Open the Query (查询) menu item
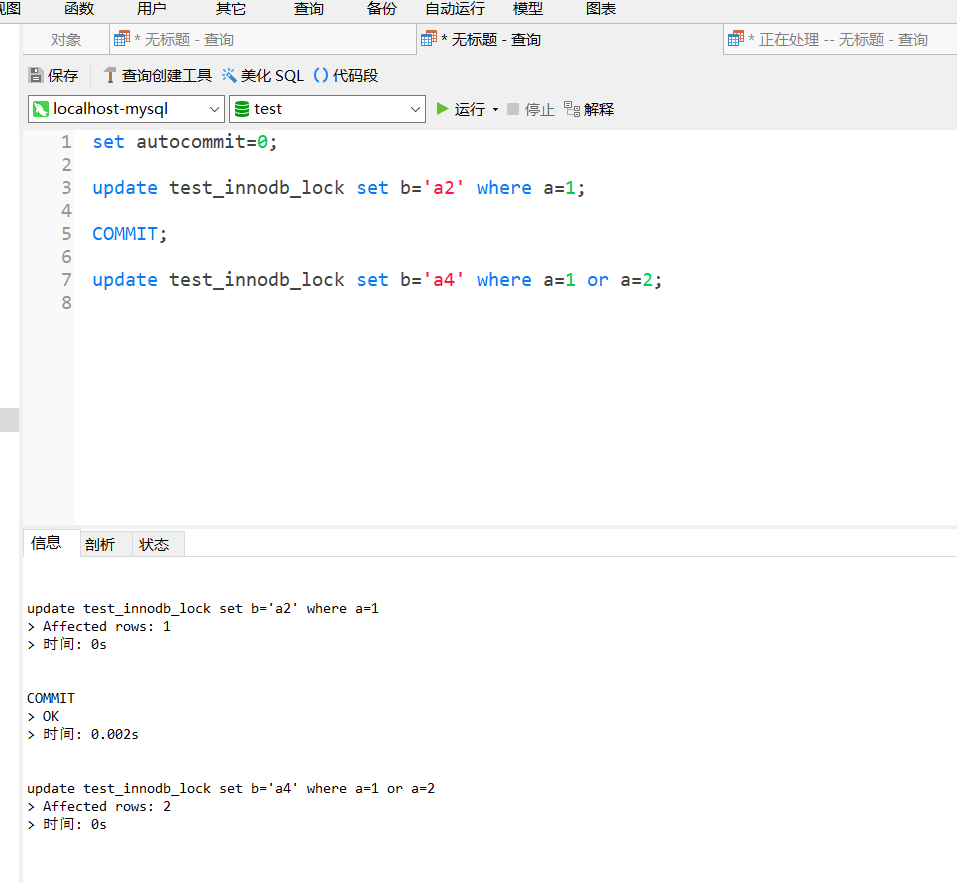Image resolution: width=957 pixels, height=883 pixels. point(309,9)
